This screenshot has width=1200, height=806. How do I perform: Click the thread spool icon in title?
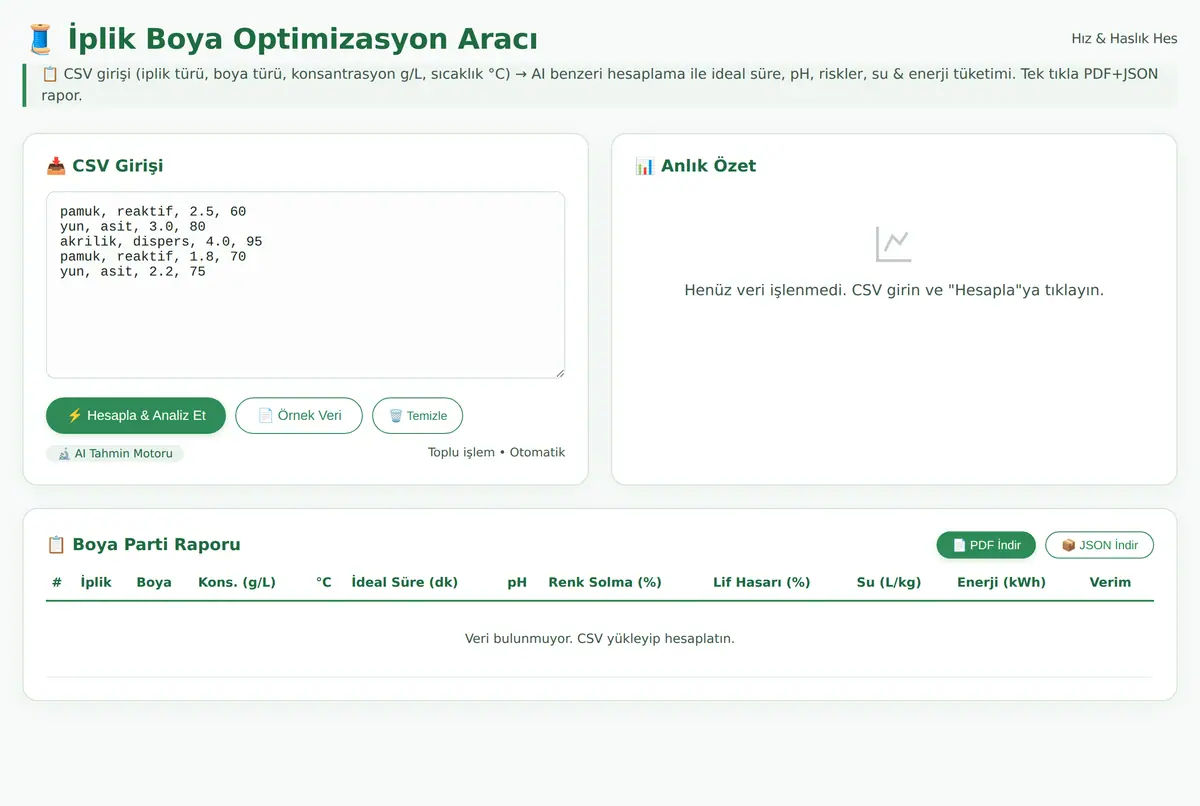tap(39, 39)
